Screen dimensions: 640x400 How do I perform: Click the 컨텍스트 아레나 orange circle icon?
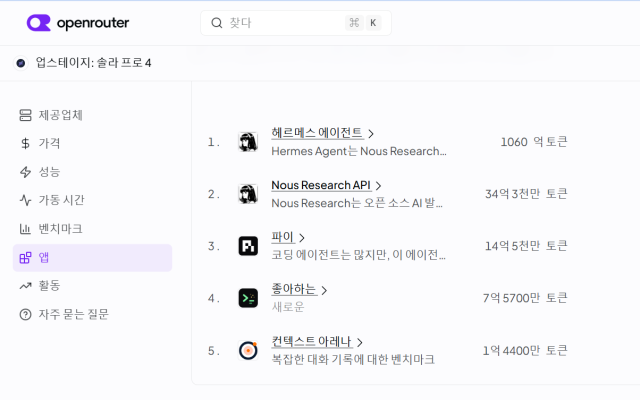pyautogui.click(x=248, y=350)
